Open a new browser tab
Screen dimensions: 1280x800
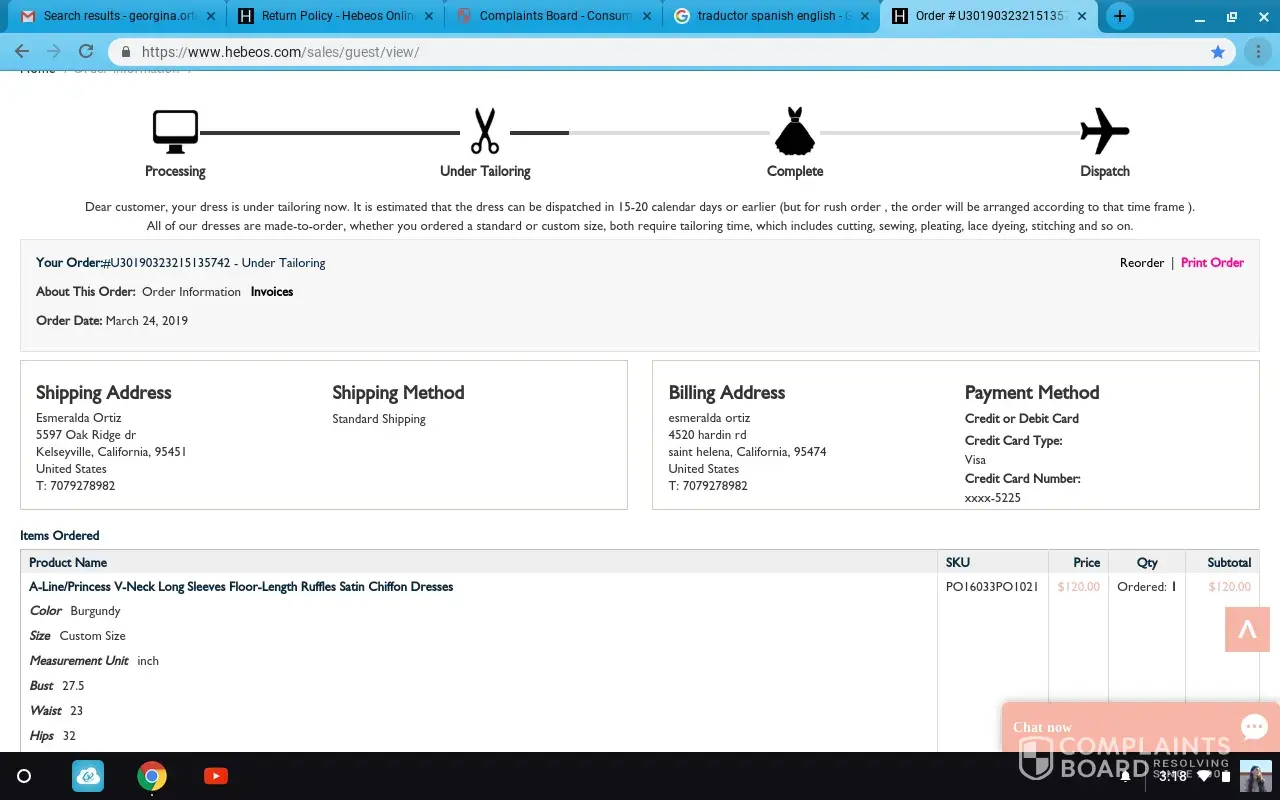point(1120,16)
